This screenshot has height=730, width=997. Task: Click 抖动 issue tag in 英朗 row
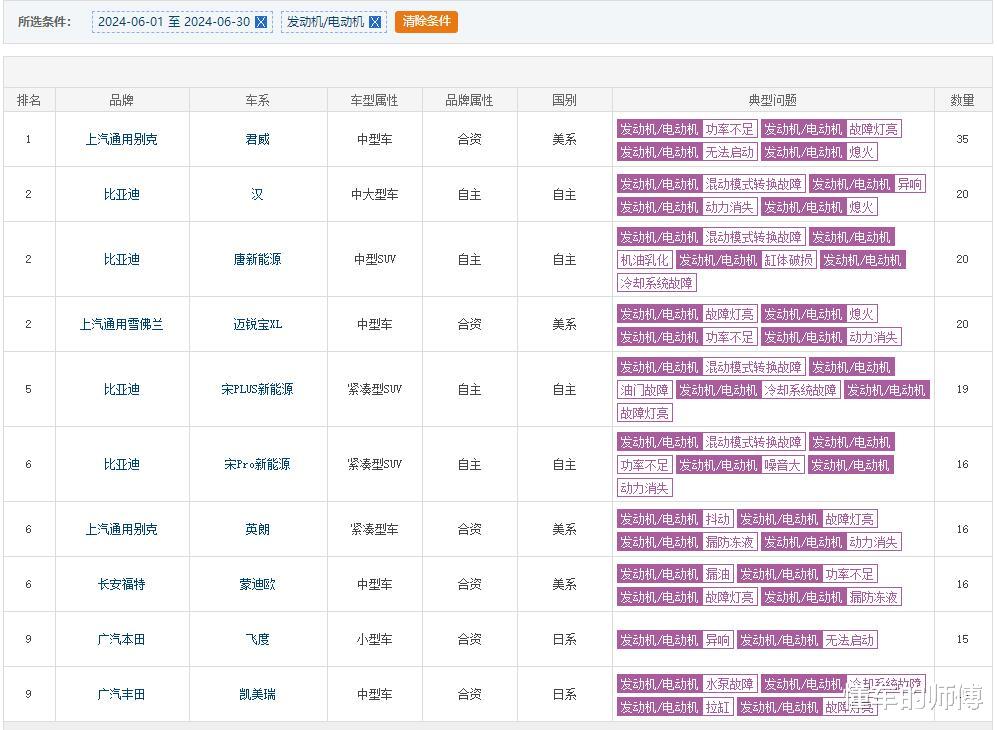coord(717,519)
